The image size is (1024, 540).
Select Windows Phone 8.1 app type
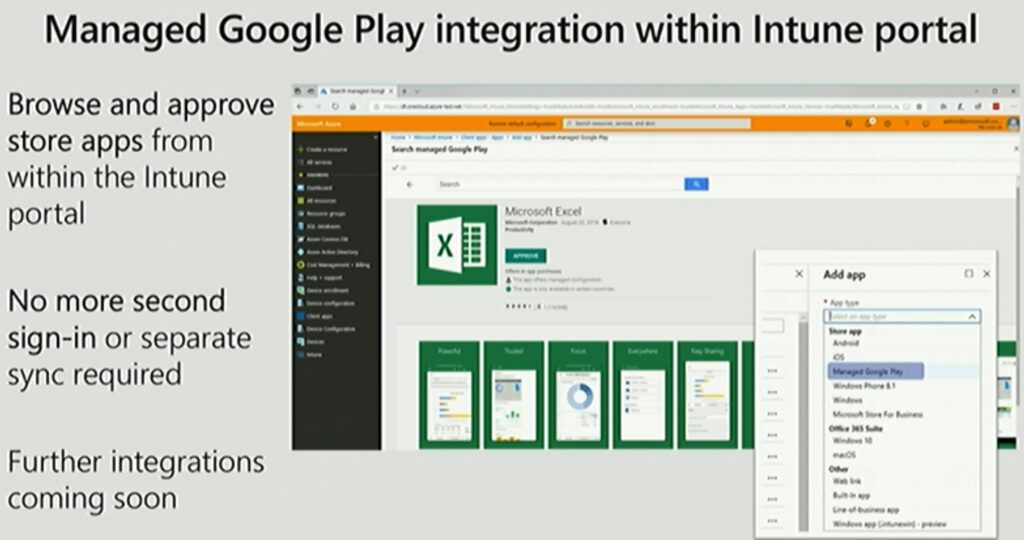864,386
